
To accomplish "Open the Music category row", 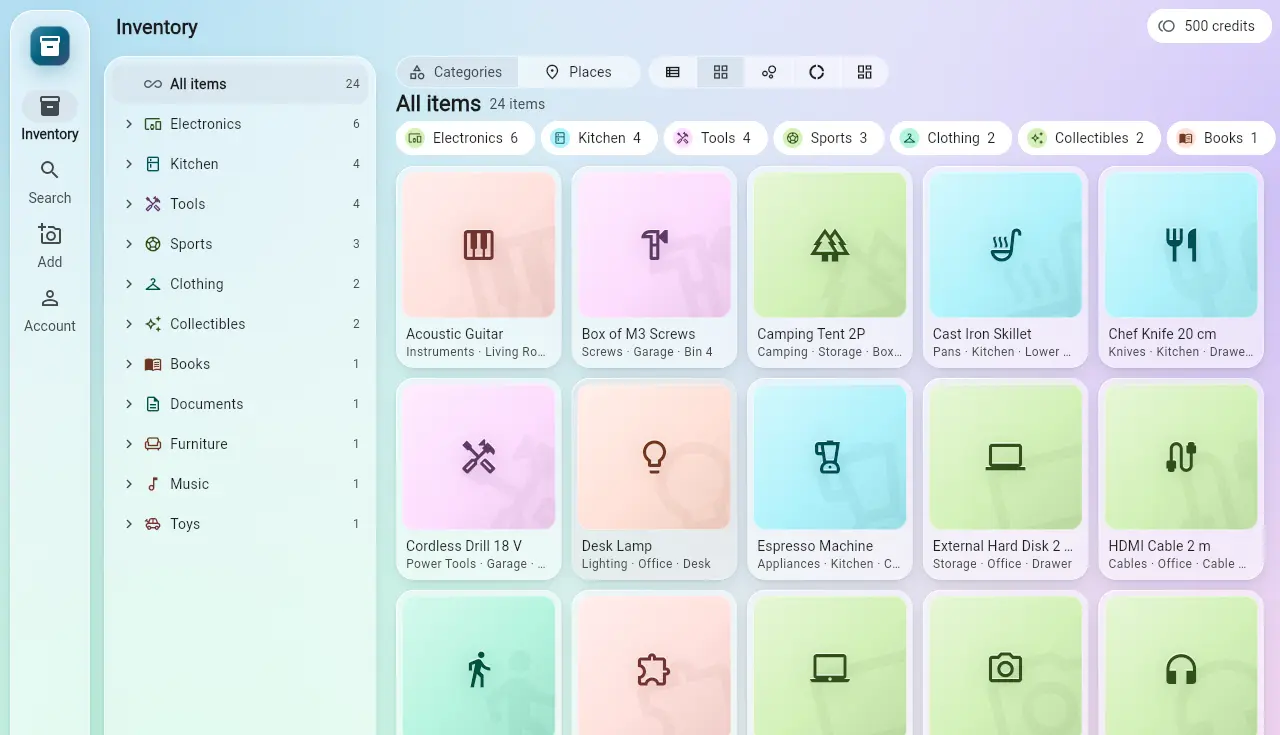I will point(240,484).
